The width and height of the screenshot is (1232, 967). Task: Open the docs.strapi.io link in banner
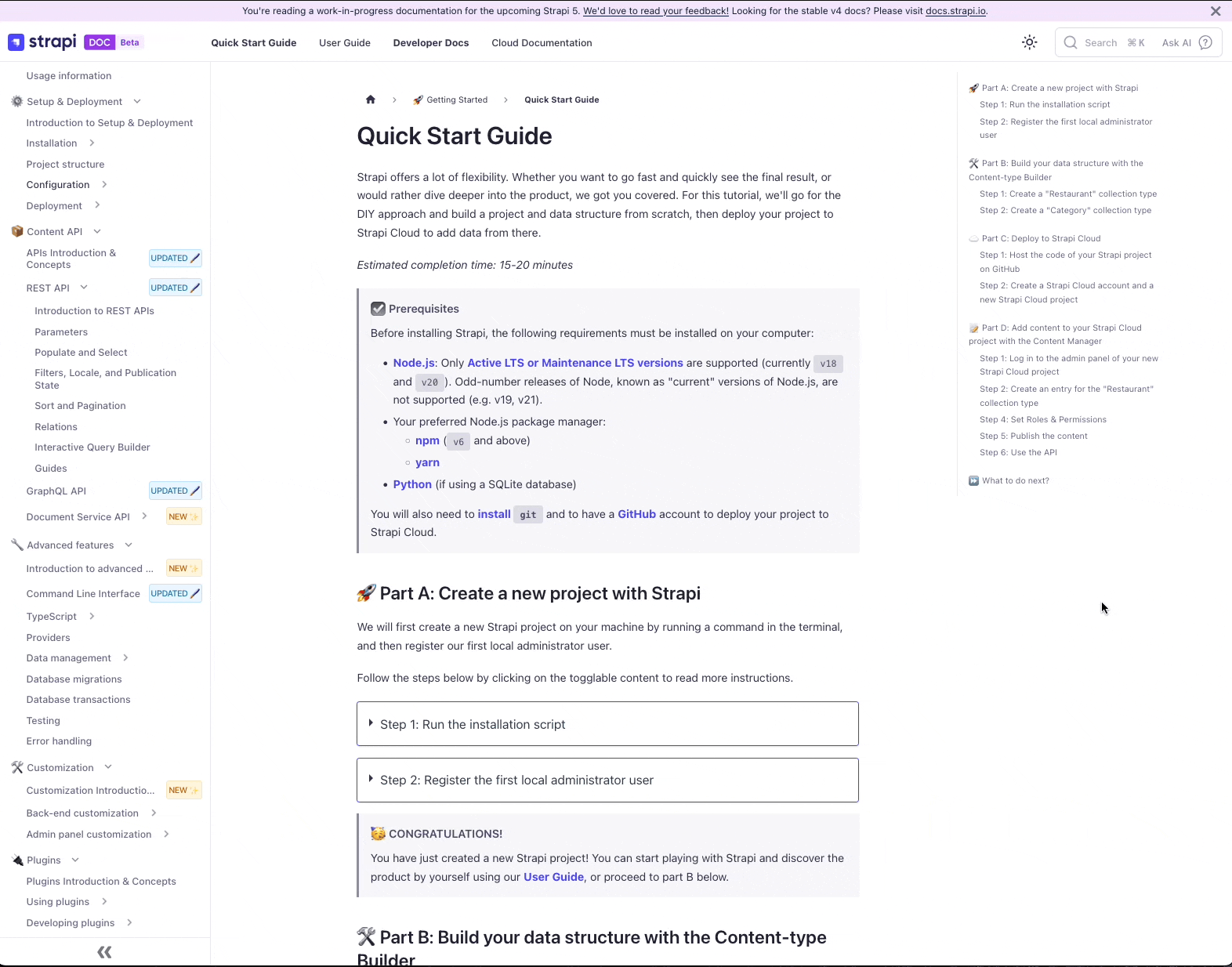point(955,11)
